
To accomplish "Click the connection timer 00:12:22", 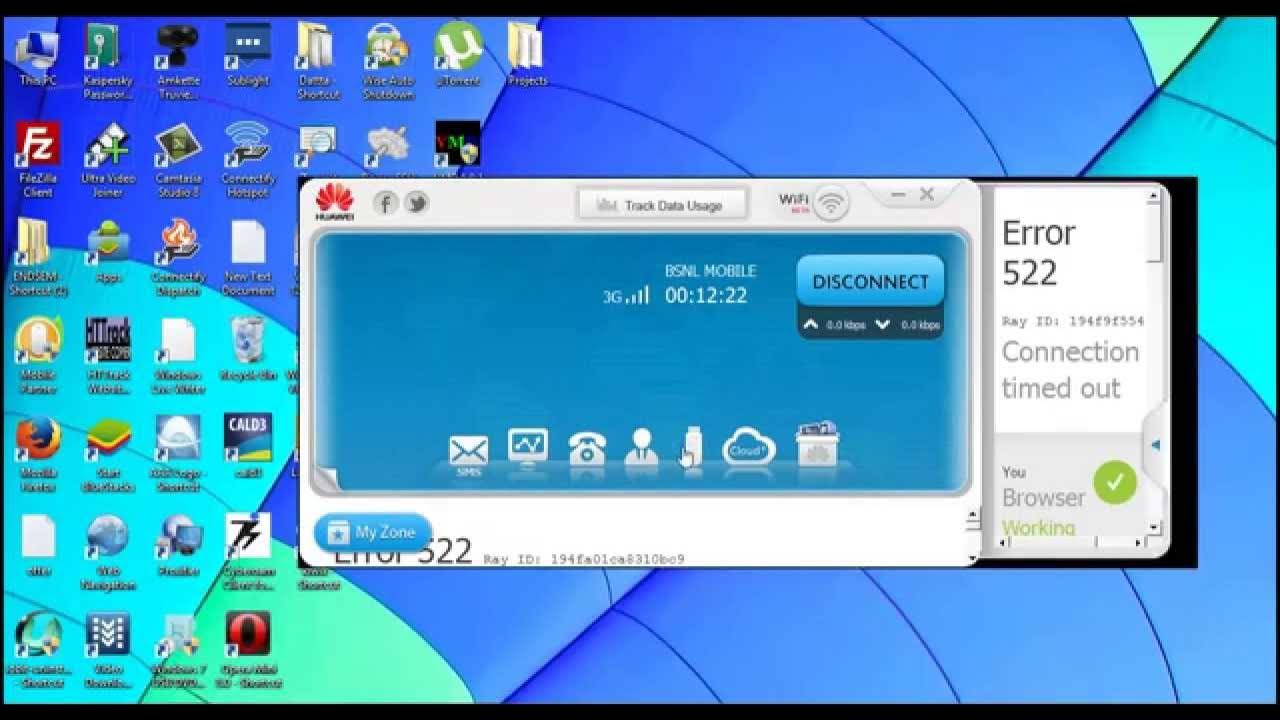I will click(706, 296).
